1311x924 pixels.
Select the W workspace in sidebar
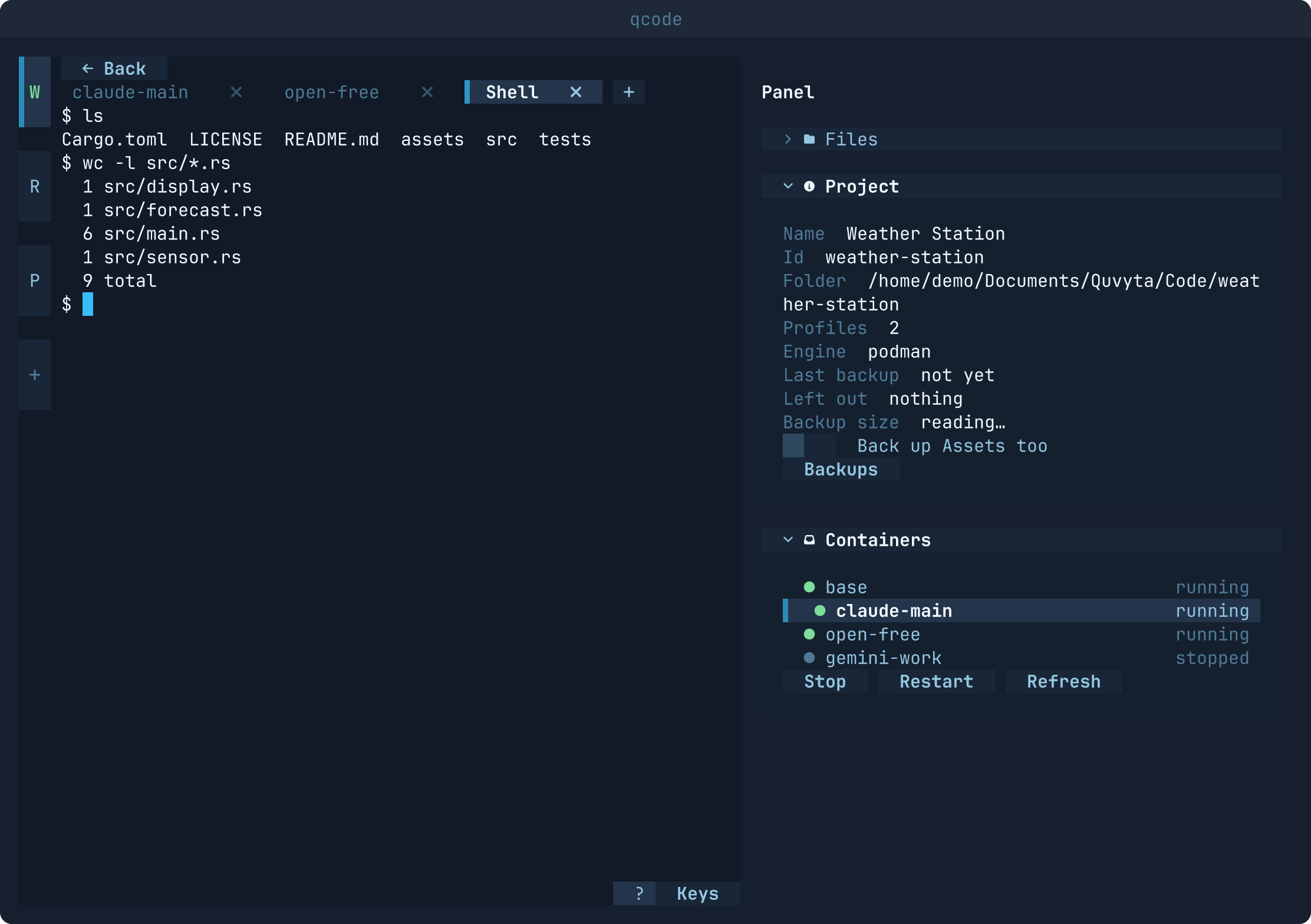35,92
